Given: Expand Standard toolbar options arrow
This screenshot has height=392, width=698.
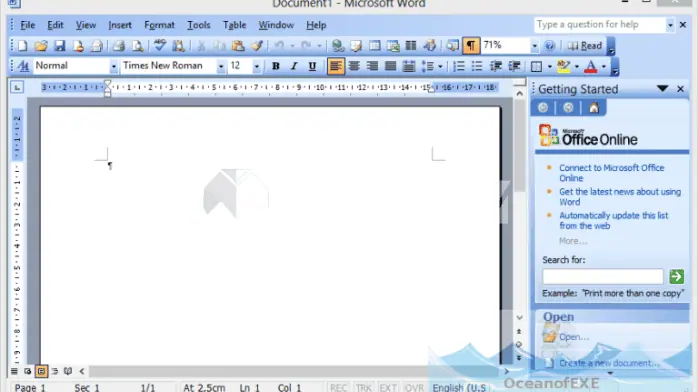Looking at the screenshot, I should (611, 46).
